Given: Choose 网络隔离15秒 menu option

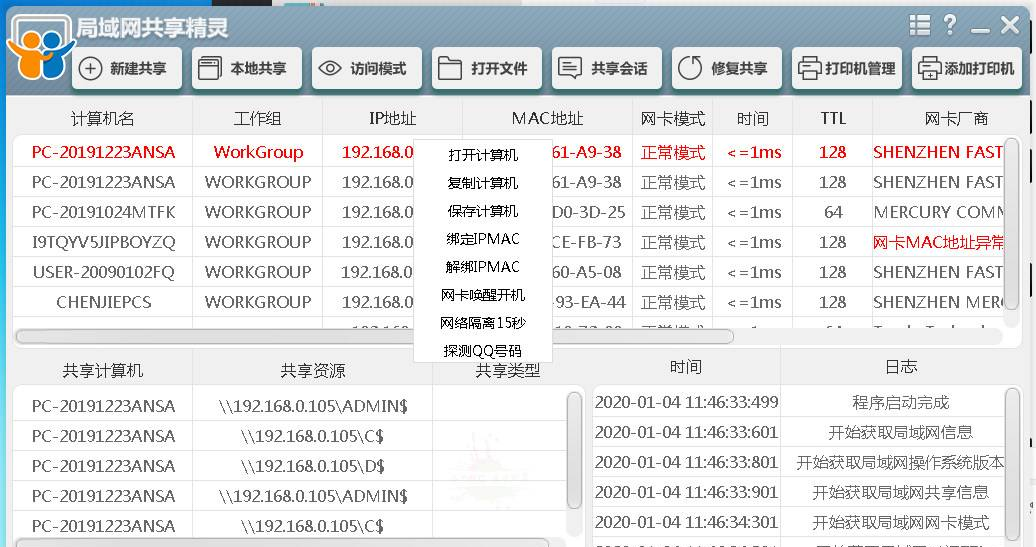Looking at the screenshot, I should tap(483, 323).
